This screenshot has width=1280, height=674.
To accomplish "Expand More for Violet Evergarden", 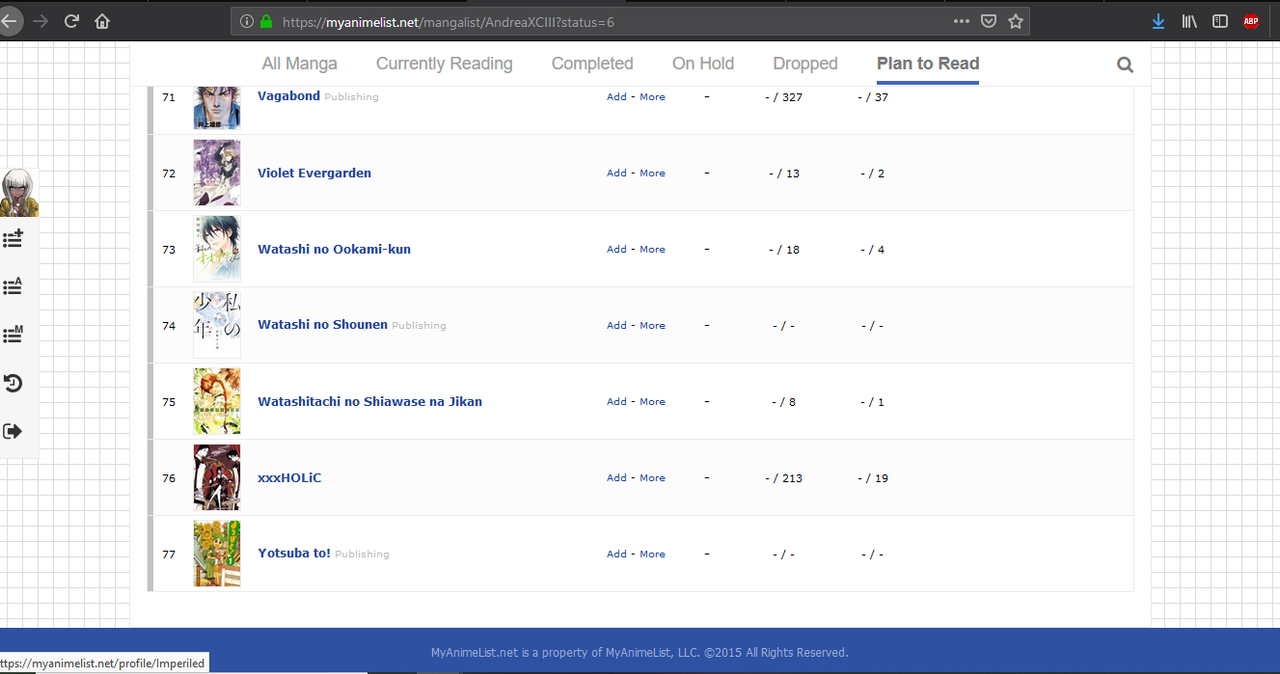I will click(x=652, y=173).
